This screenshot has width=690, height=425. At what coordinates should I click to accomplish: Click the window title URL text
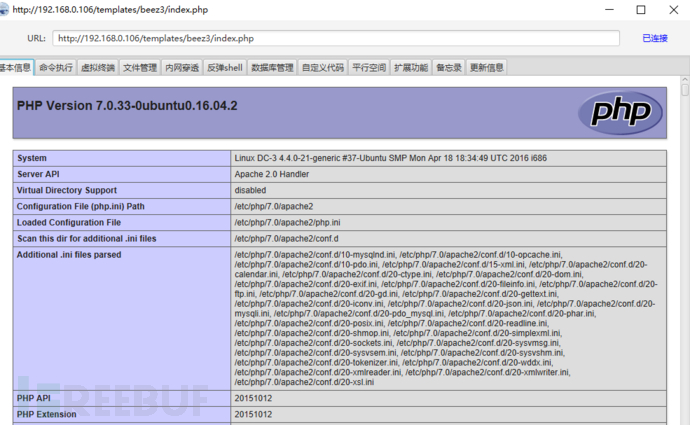coord(110,10)
